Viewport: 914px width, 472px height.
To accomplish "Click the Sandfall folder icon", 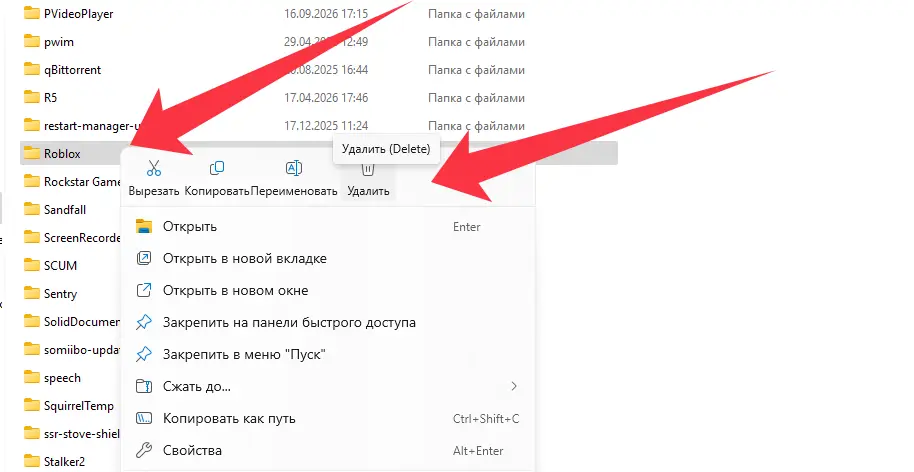I will click(x=31, y=209).
